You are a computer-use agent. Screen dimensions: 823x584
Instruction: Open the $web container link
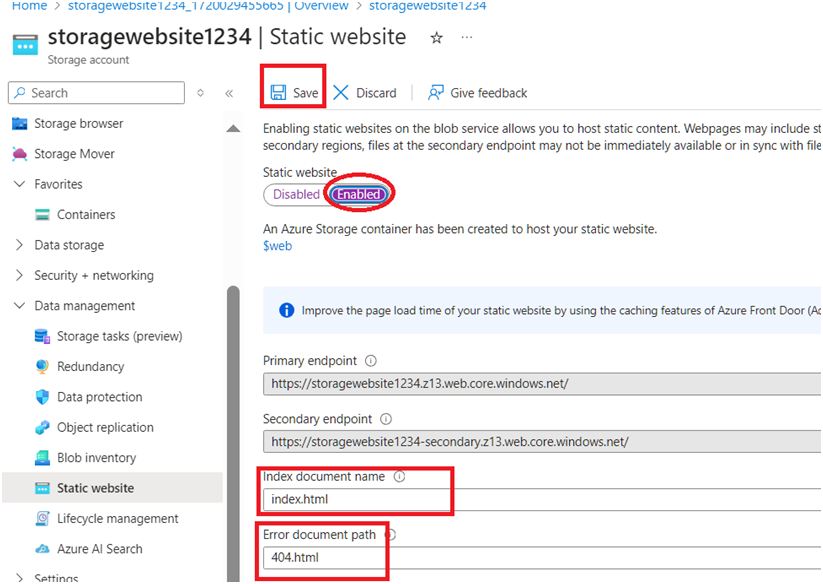[x=277, y=246]
